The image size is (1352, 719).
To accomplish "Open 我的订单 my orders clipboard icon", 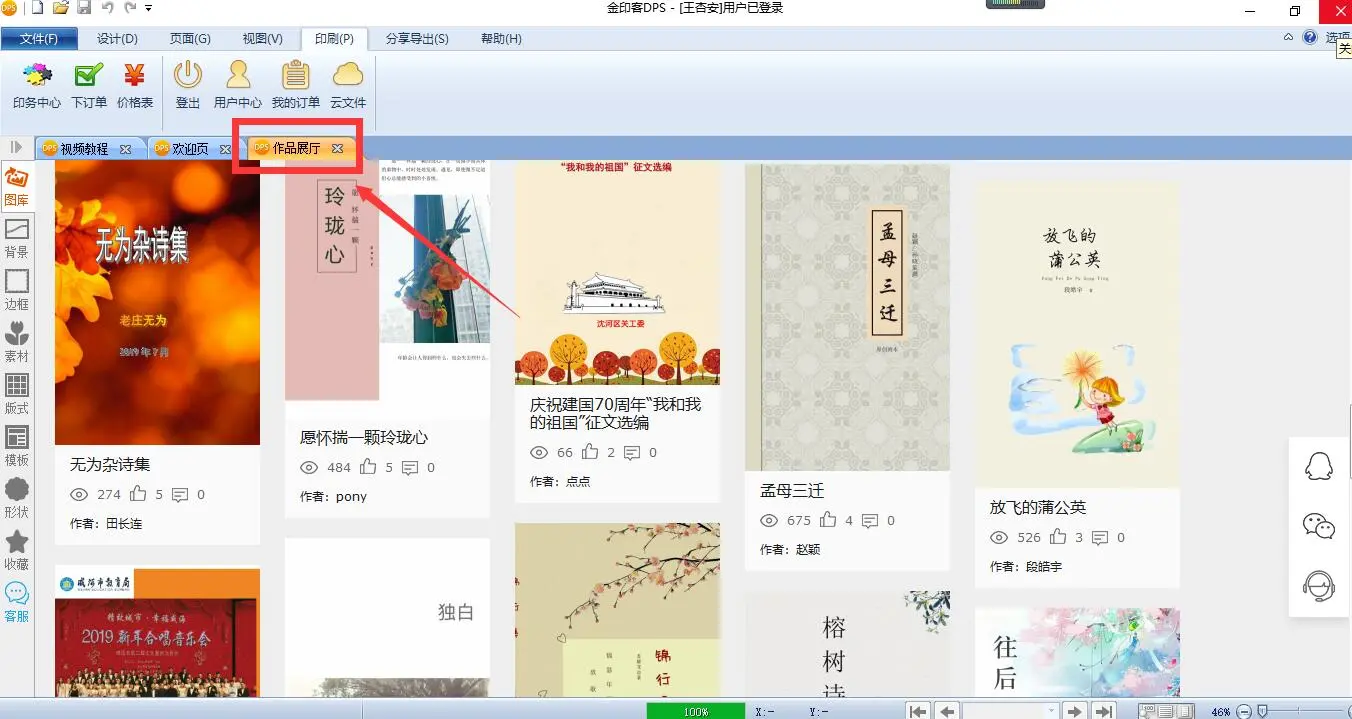I will click(295, 85).
